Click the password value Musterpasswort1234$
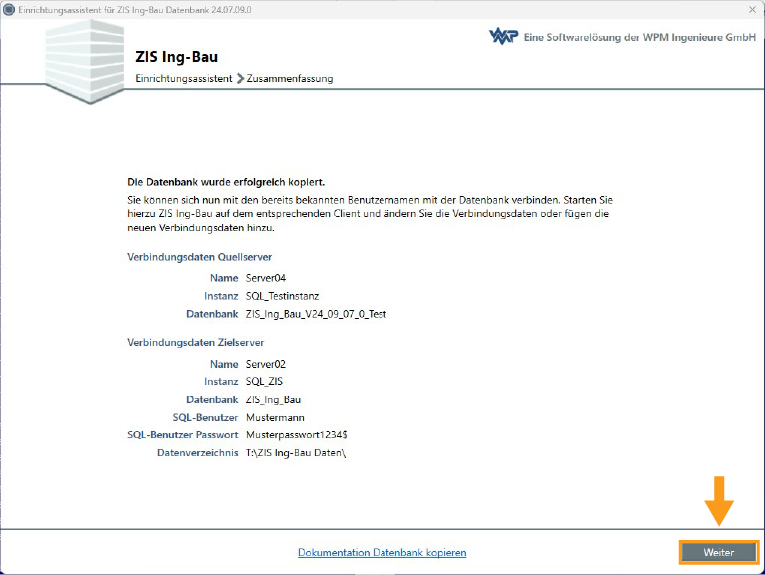Viewport: 765px width, 575px height. point(297,435)
